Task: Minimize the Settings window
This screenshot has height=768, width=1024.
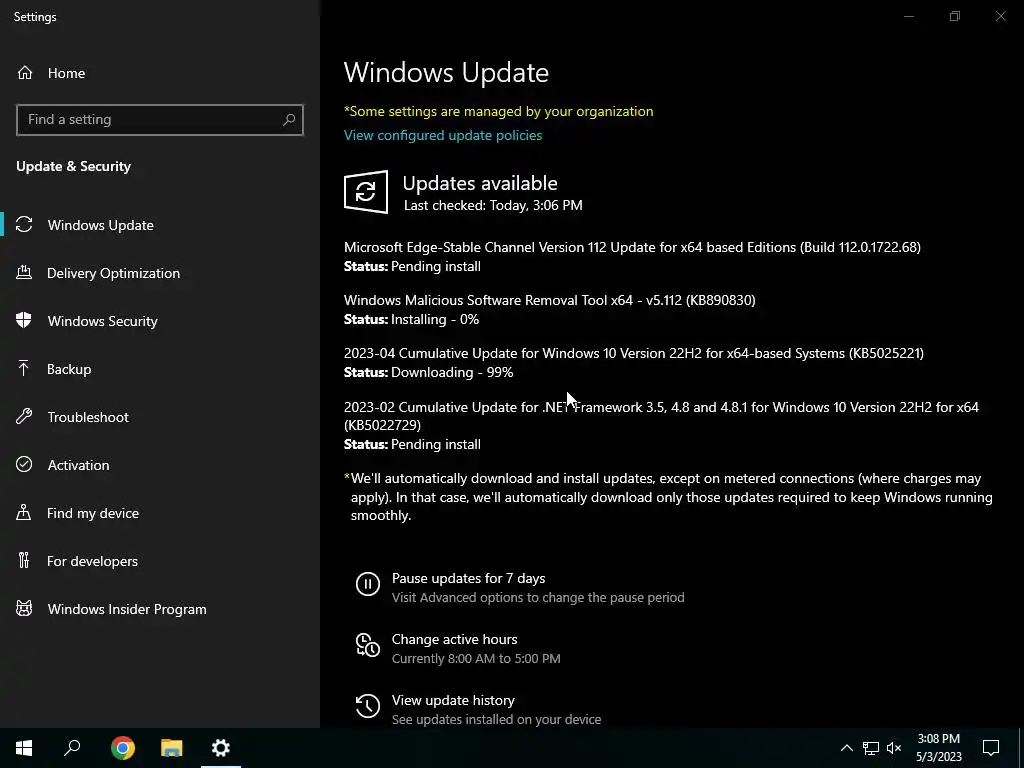Action: pos(908,16)
